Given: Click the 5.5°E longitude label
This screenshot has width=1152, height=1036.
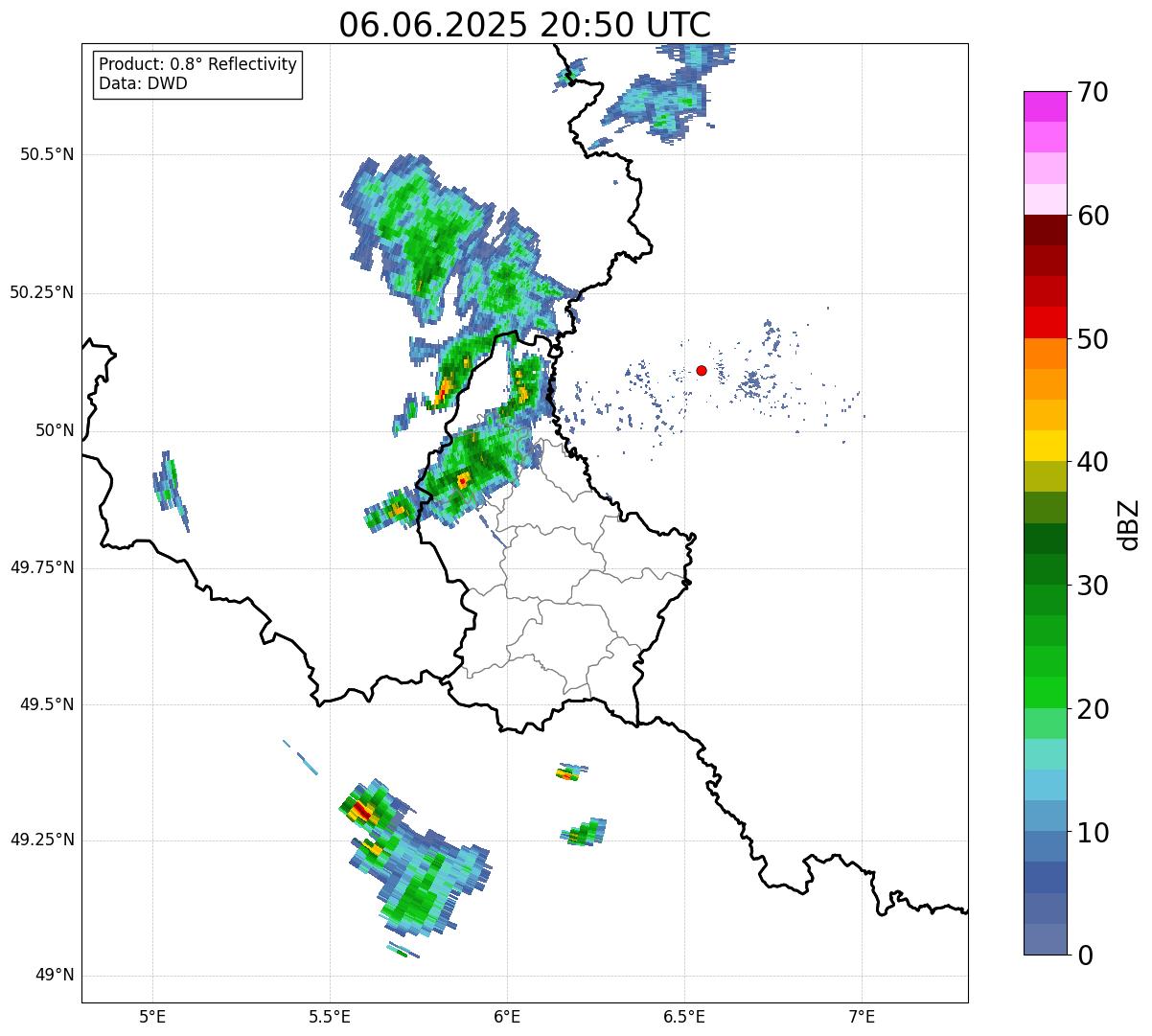Looking at the screenshot, I should click(x=330, y=1016).
